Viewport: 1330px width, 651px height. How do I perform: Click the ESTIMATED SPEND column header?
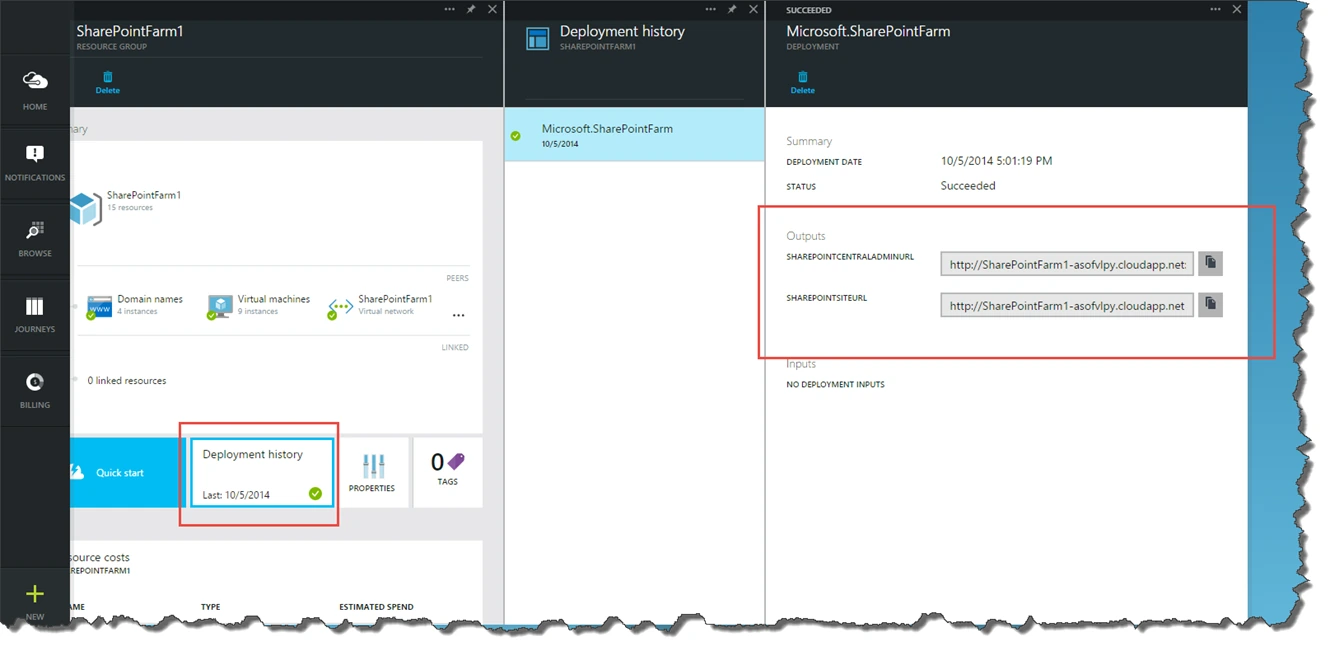376,607
